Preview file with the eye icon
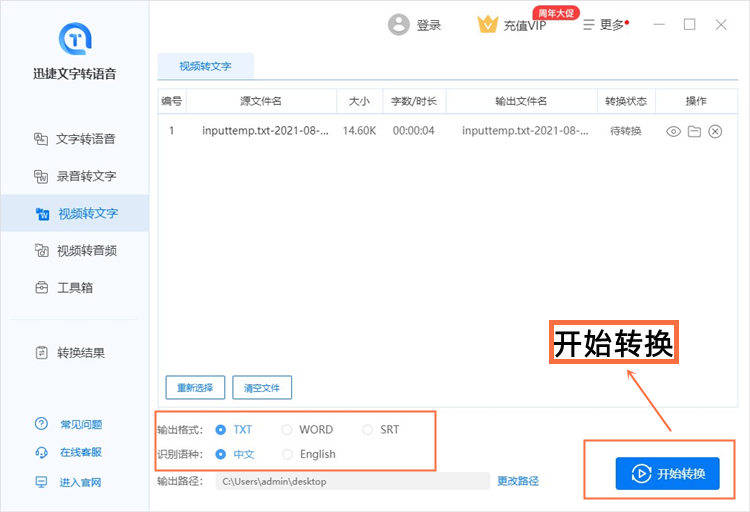 [673, 131]
